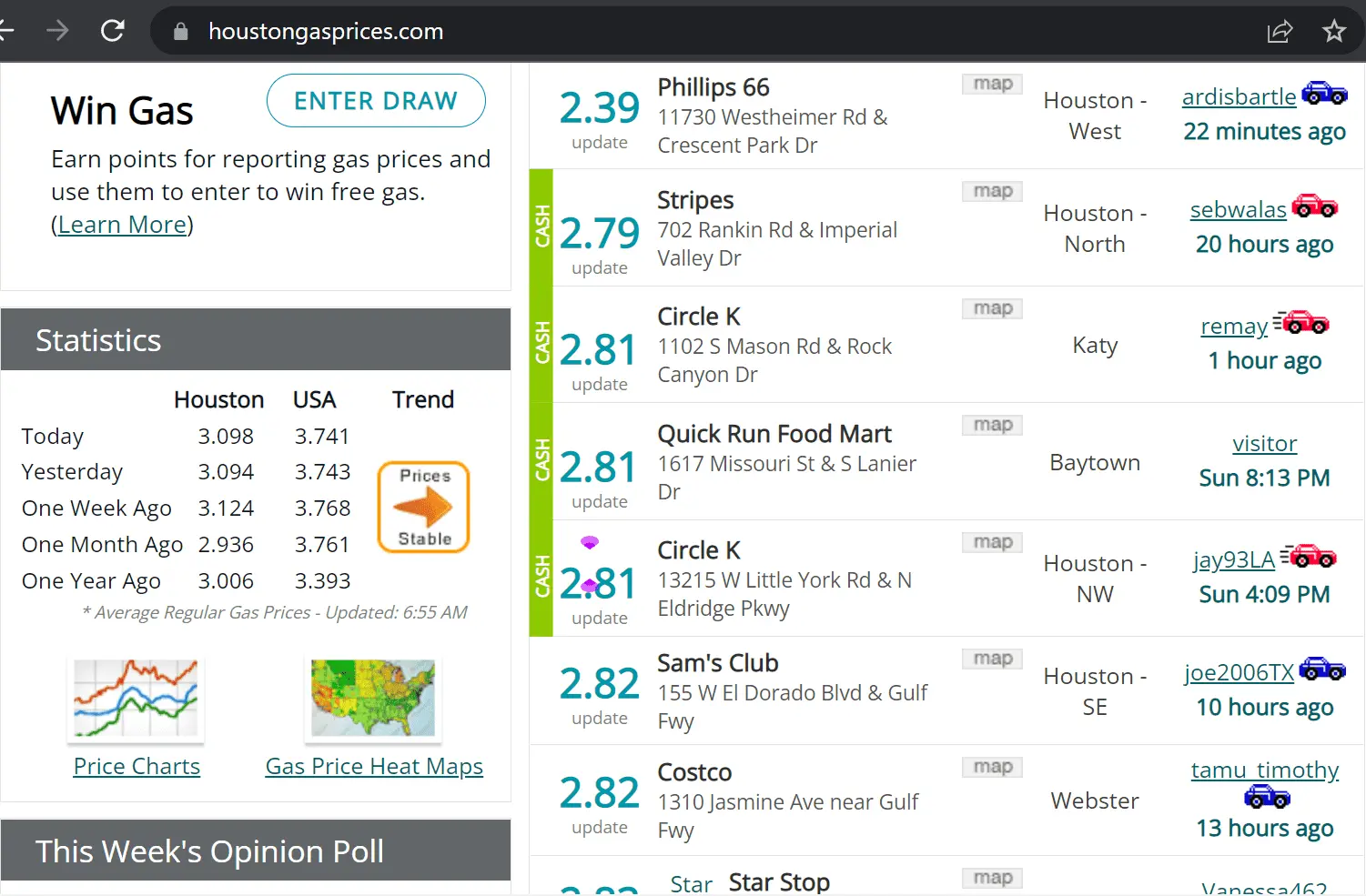Click the Prices Stable trend icon
1366x896 pixels.
click(424, 507)
